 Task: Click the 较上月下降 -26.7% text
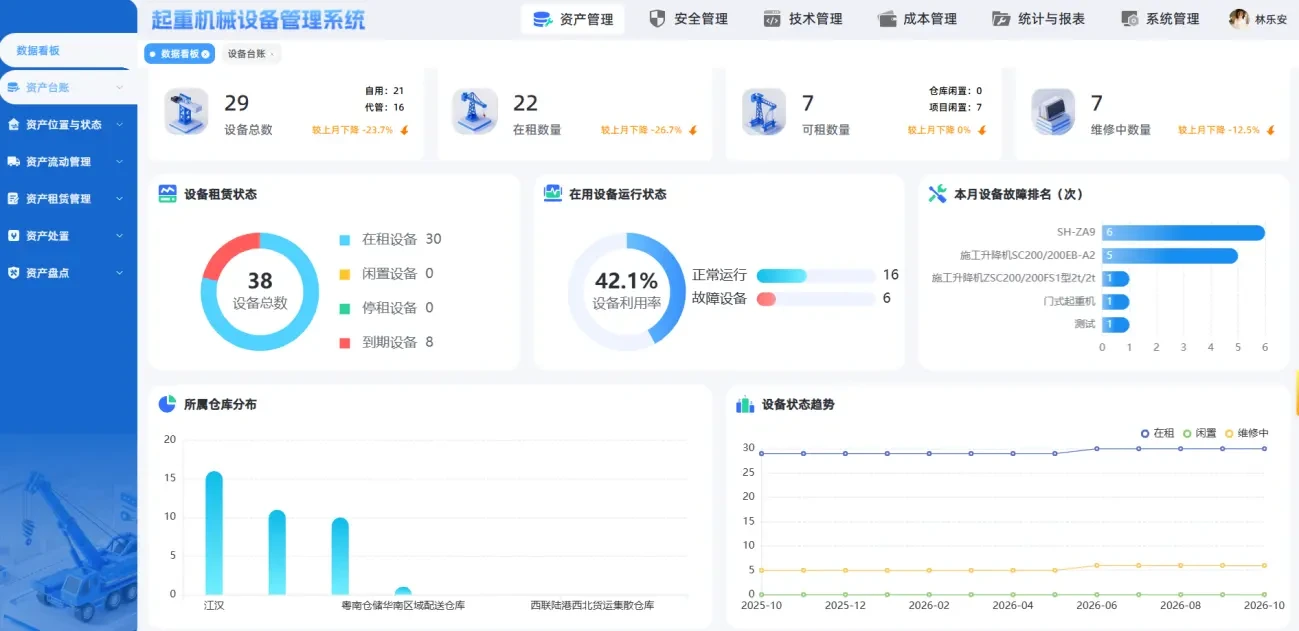(x=641, y=130)
